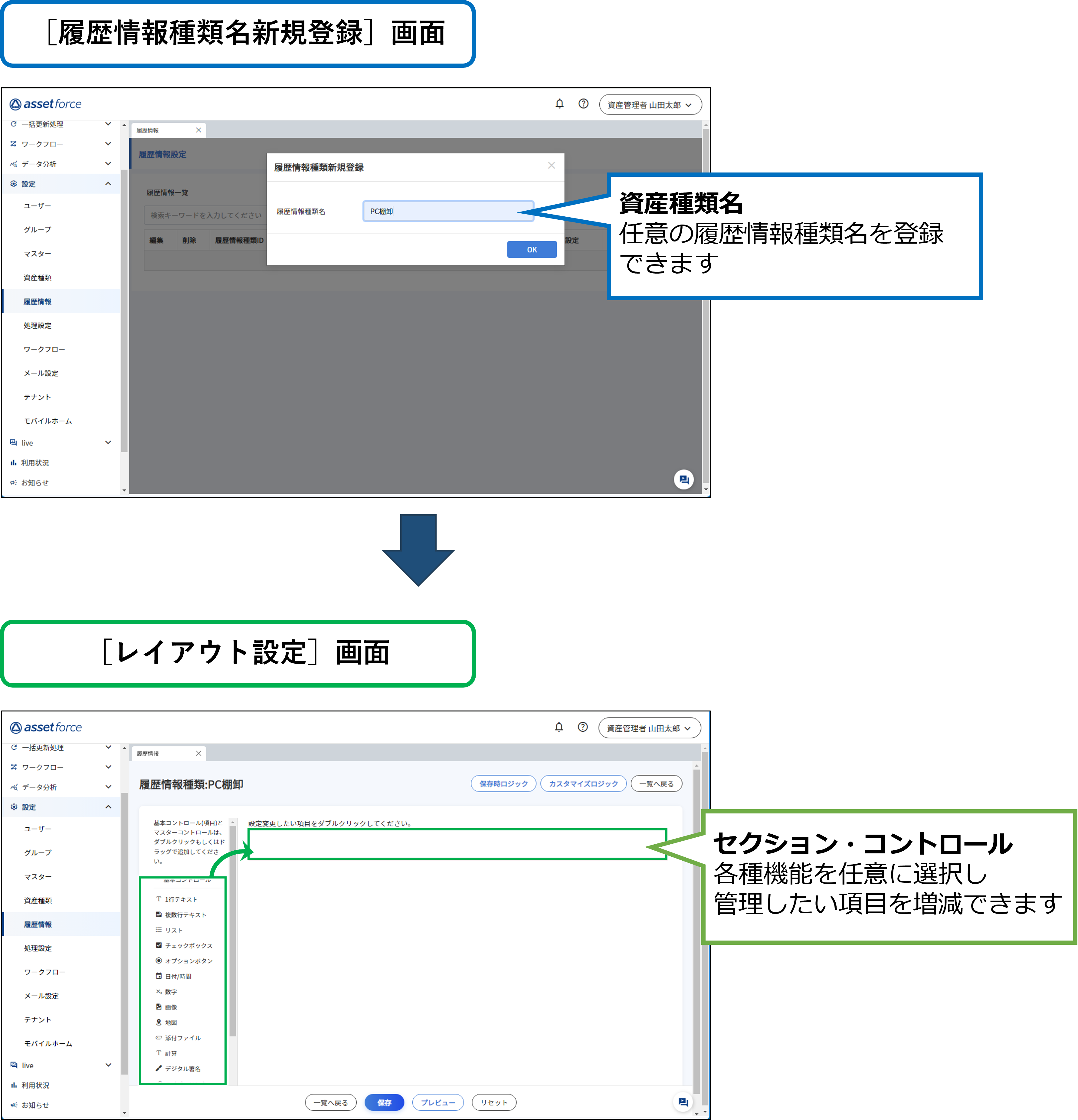Select 履歴情報 in the dialog screenshot sidebar
Viewport: 1078px width, 1120px height.
[37, 302]
